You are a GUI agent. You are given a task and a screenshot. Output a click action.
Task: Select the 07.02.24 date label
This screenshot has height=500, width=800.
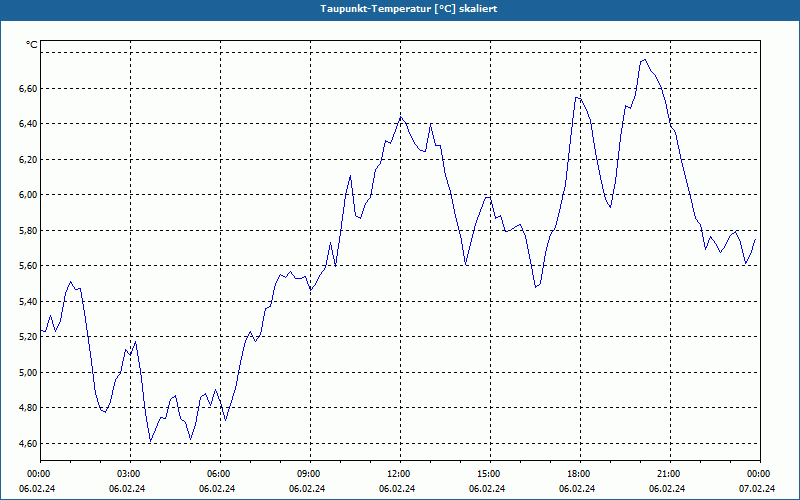(x=757, y=488)
